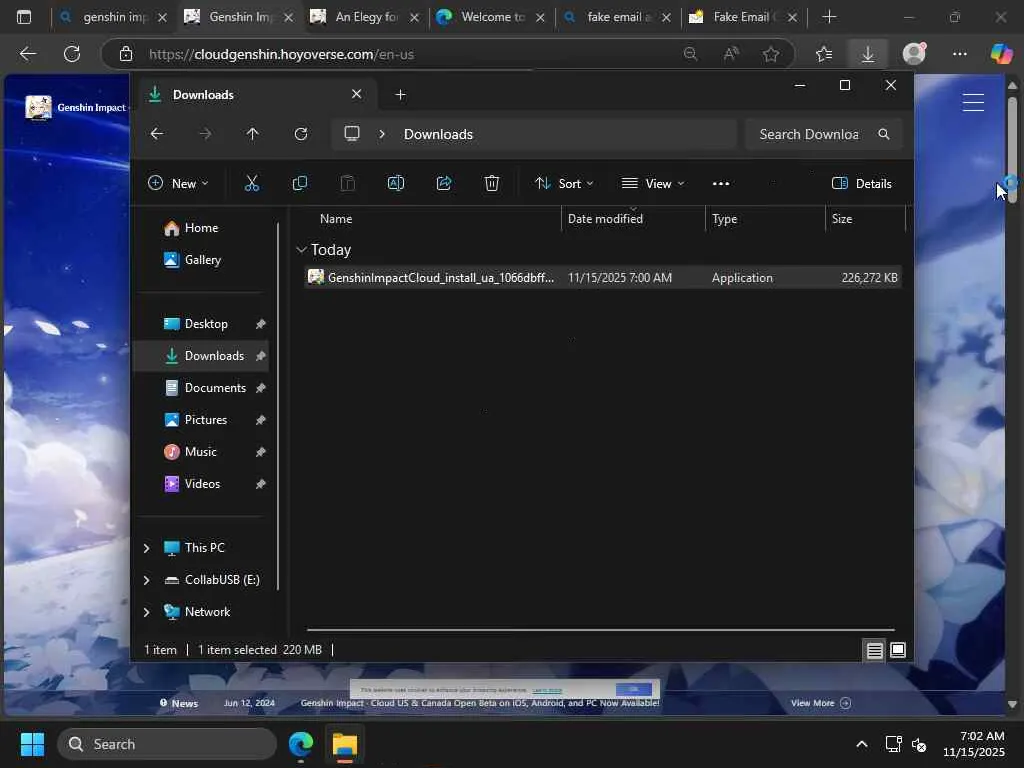Sort by the Date modified column header
Screen dimensions: 1024x768
point(605,219)
